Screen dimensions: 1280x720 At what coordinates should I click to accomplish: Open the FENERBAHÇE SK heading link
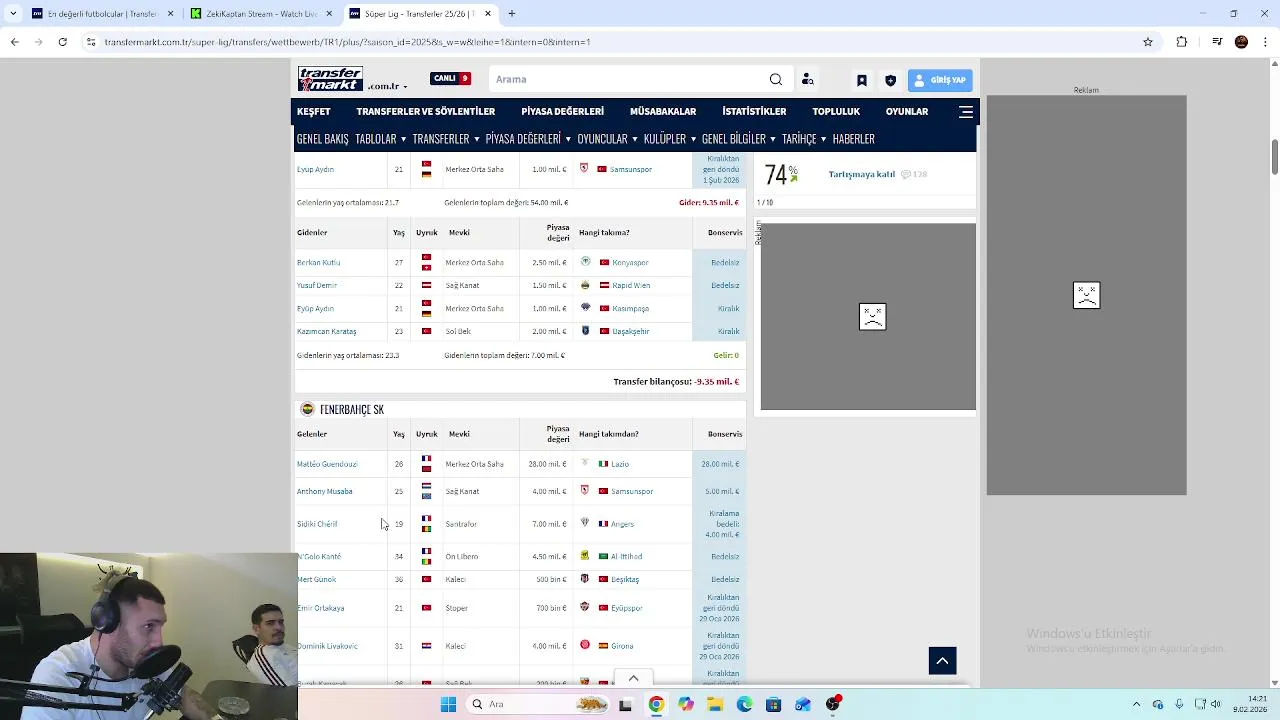click(x=351, y=409)
